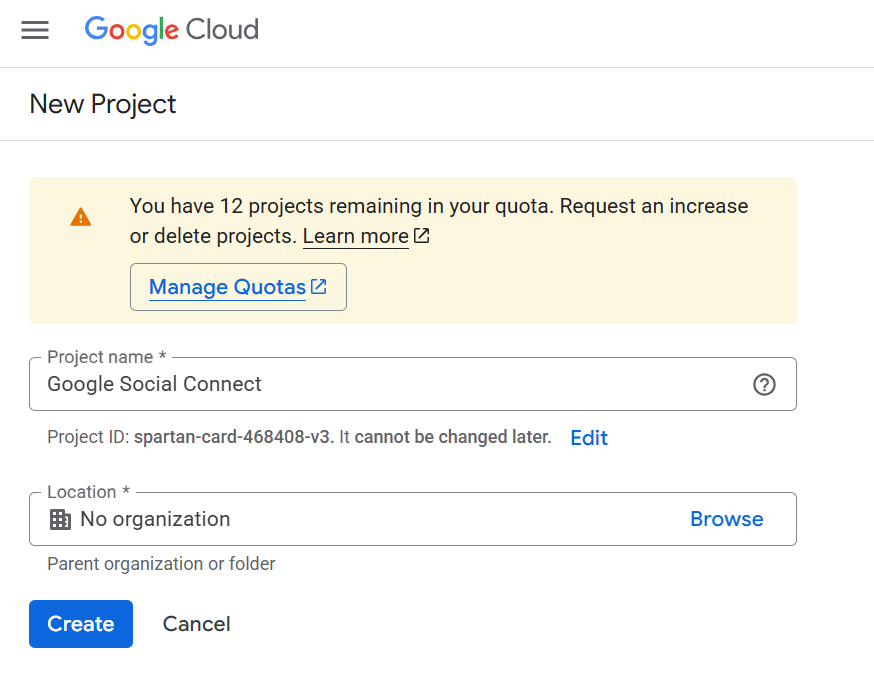Click the Manage Quotas button
The height and width of the screenshot is (696, 874).
click(238, 287)
